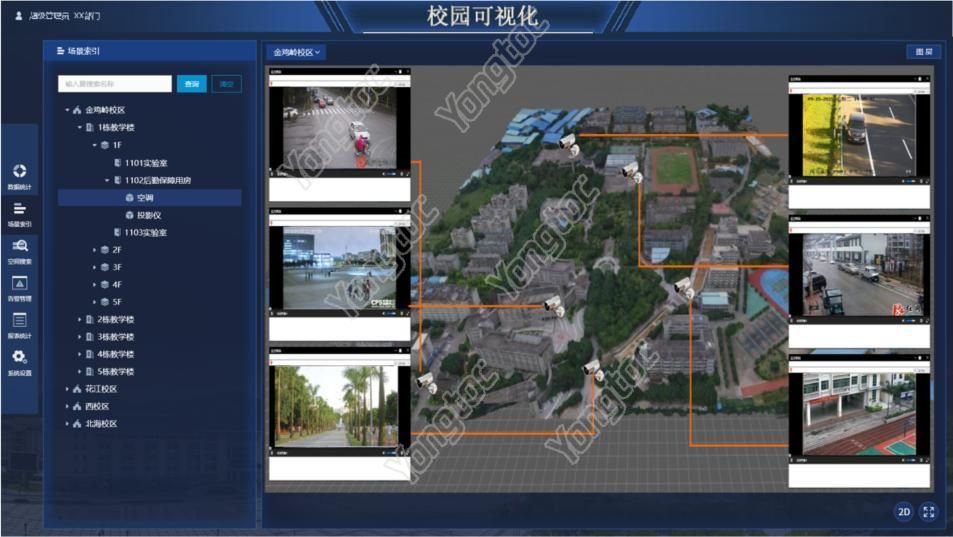Open the 系统设置 gear icon

point(19,357)
